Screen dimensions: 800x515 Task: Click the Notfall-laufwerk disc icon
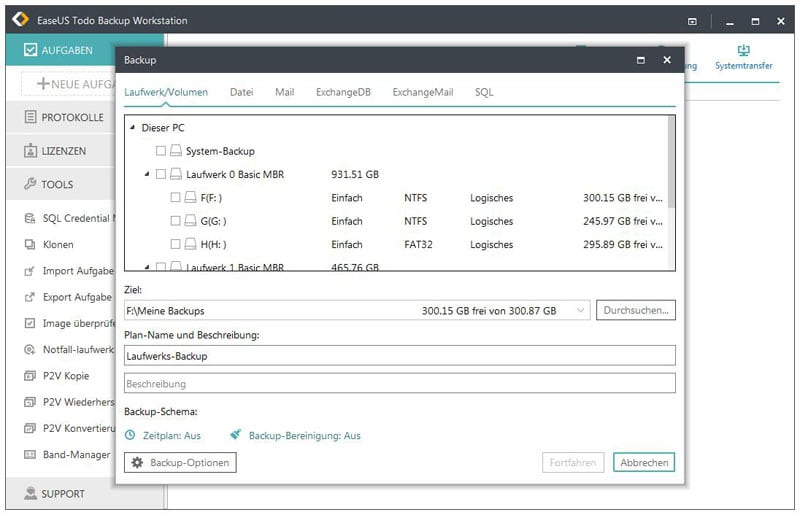tap(30, 350)
